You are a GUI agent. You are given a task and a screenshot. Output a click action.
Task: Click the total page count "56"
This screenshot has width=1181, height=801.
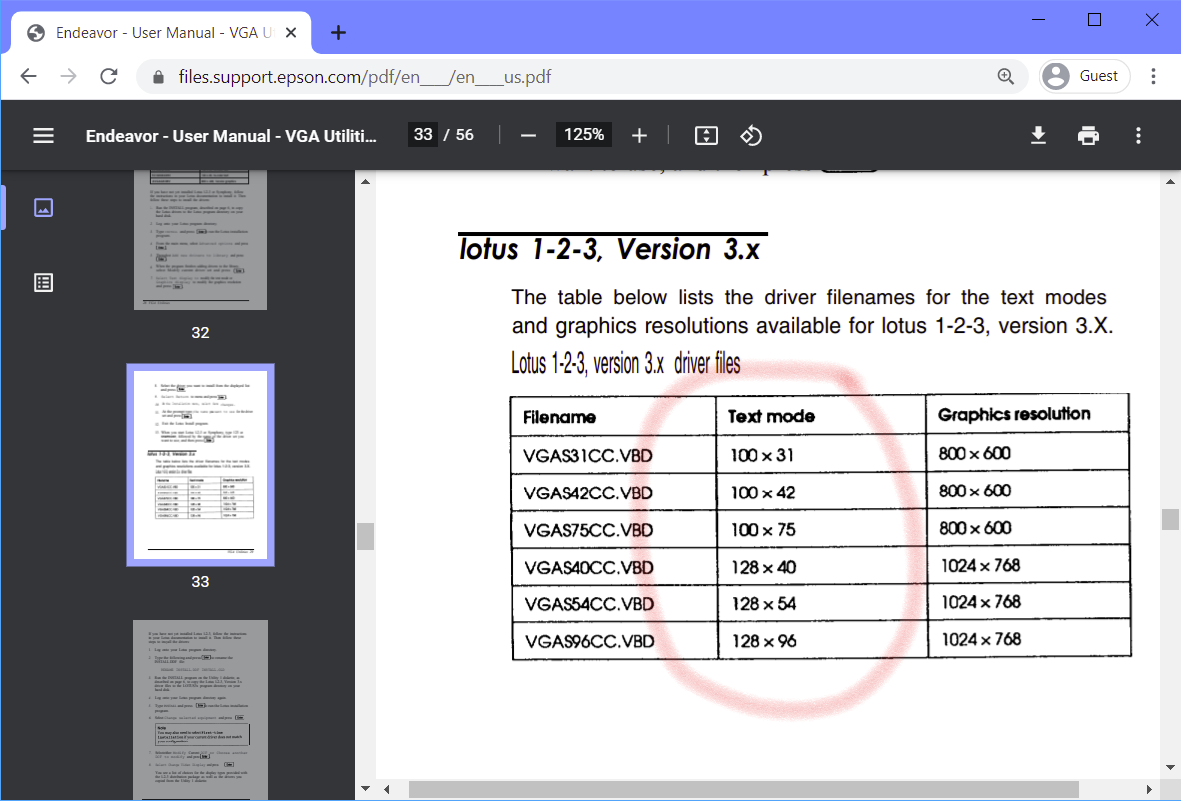[x=465, y=135]
